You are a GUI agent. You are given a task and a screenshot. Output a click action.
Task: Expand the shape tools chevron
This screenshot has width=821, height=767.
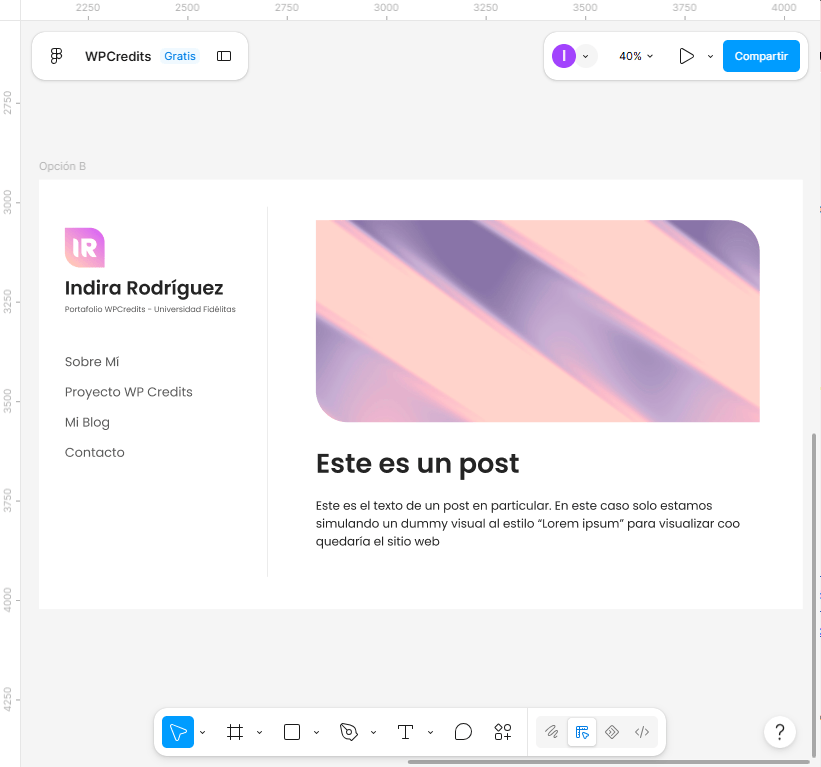click(316, 732)
